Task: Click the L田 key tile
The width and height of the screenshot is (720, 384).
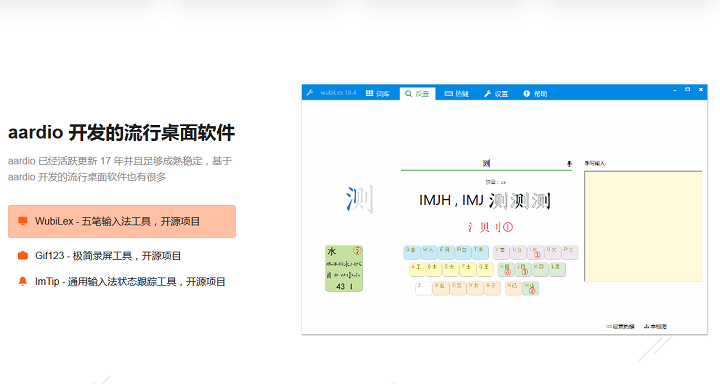Action: tap(557, 270)
